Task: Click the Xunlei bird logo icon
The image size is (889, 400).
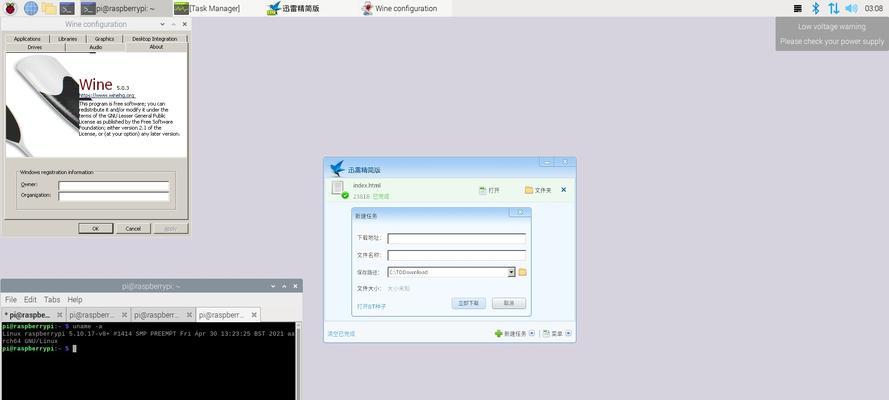Action: (x=337, y=168)
